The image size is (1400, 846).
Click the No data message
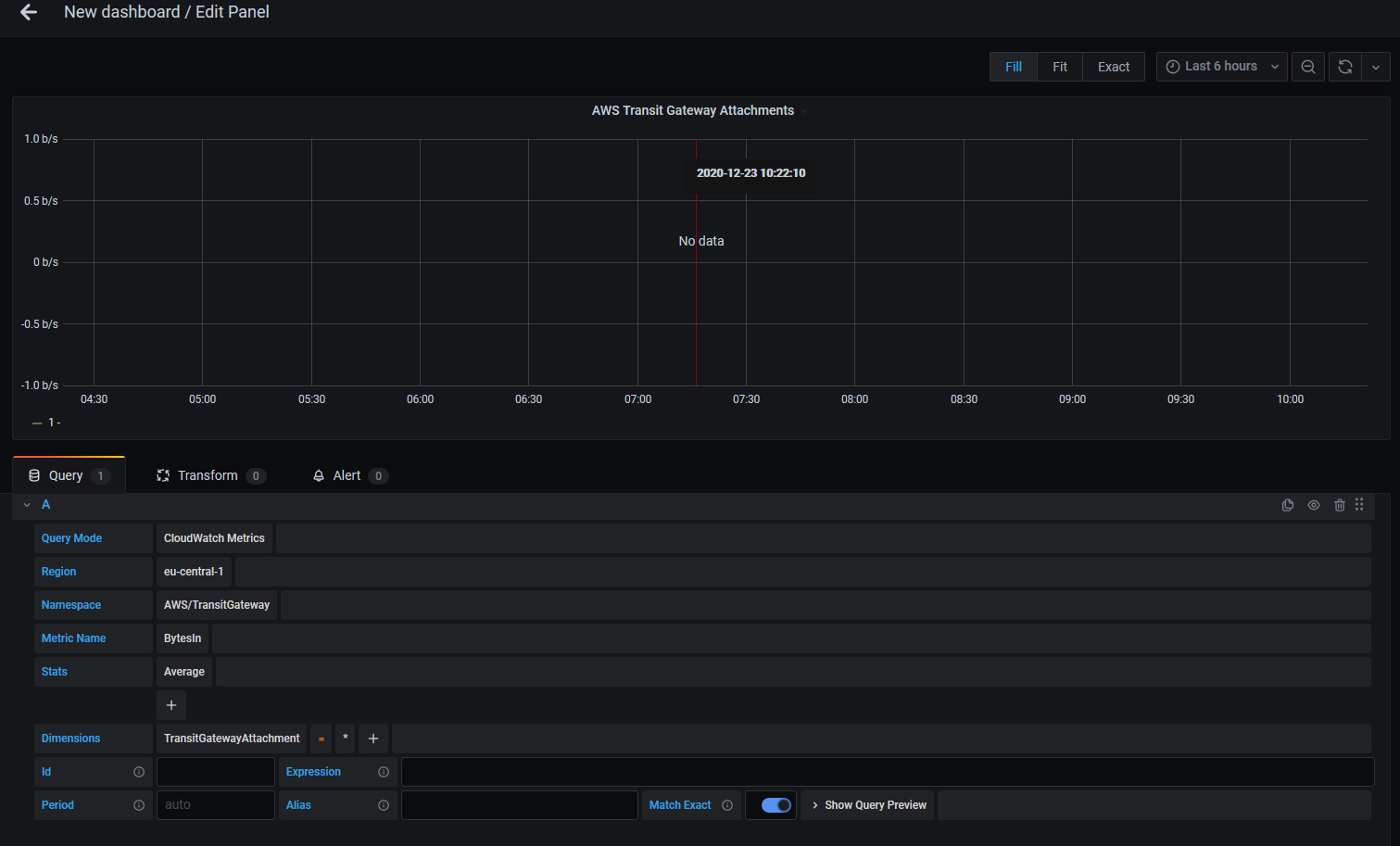(701, 241)
